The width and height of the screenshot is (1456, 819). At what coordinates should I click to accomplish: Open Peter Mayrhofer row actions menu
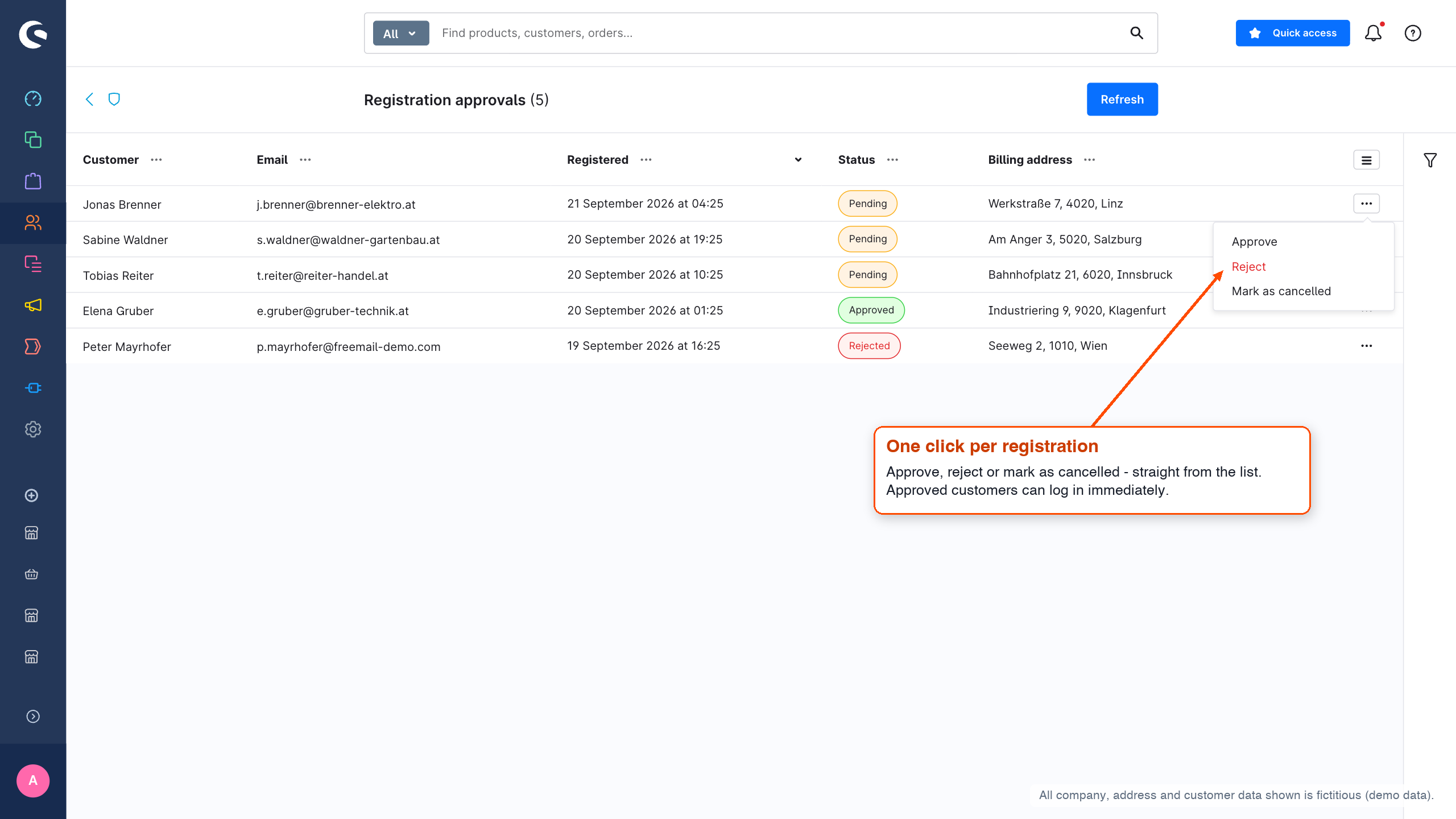(x=1366, y=346)
